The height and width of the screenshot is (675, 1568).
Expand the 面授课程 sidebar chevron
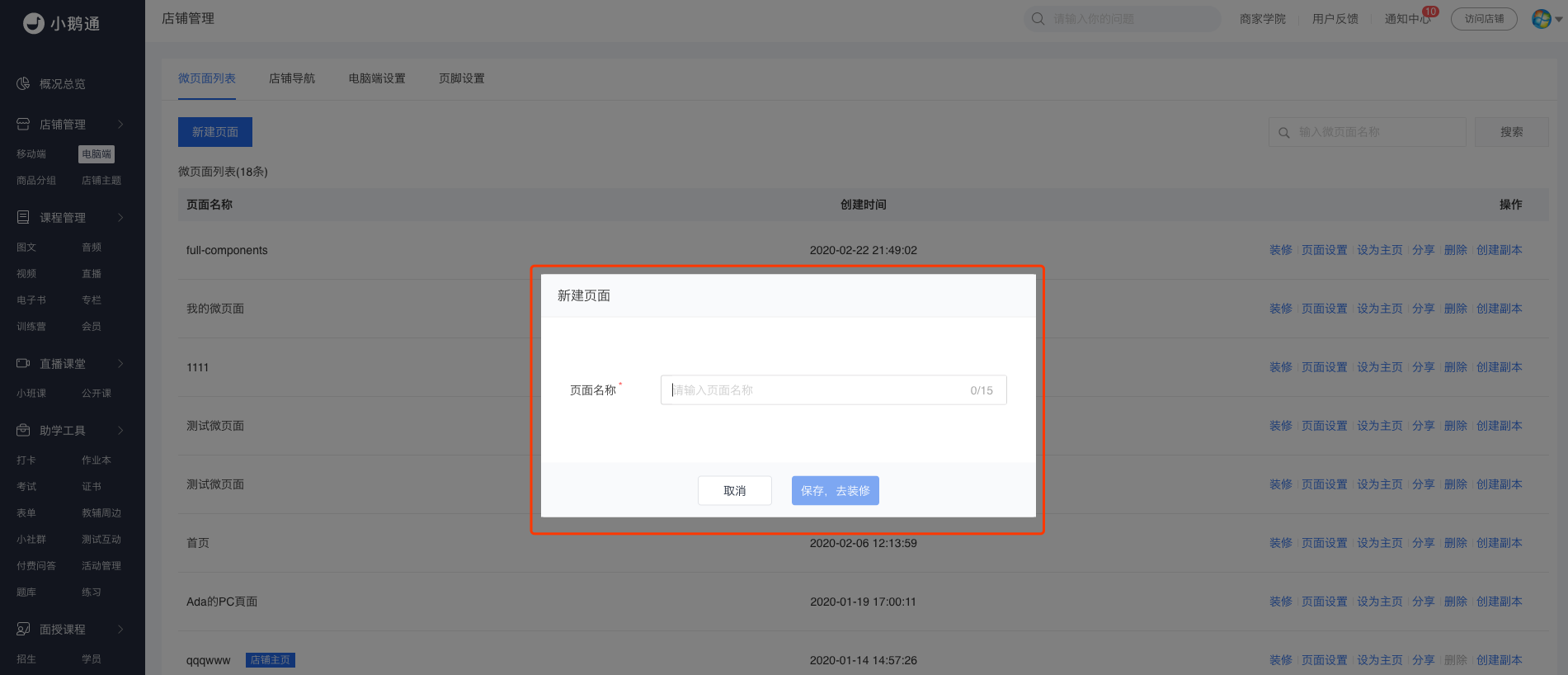pos(120,629)
